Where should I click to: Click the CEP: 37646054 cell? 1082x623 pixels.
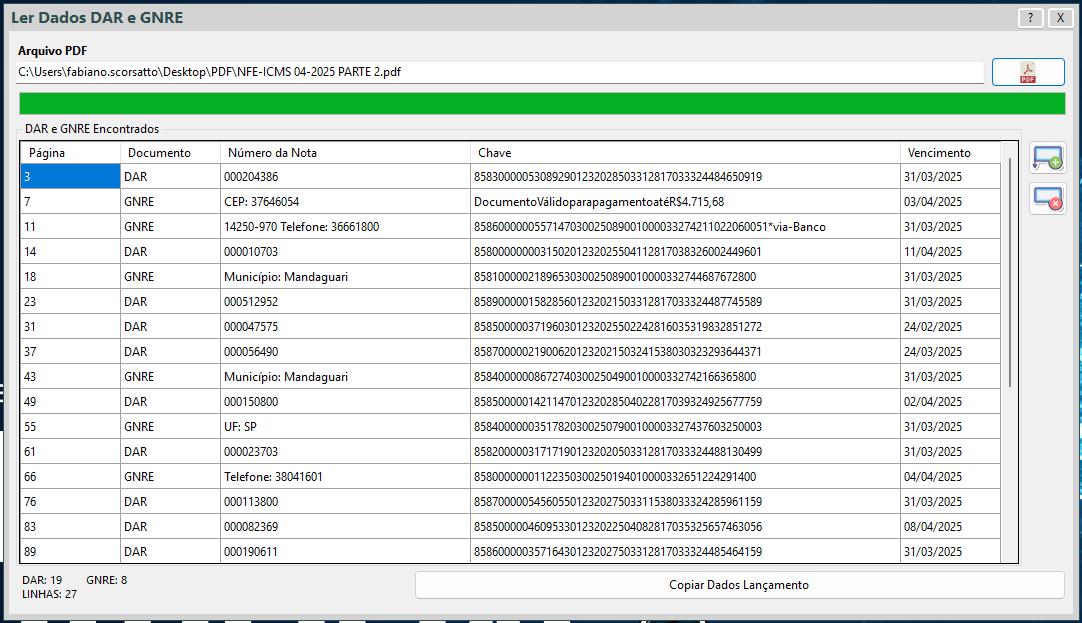pos(345,202)
